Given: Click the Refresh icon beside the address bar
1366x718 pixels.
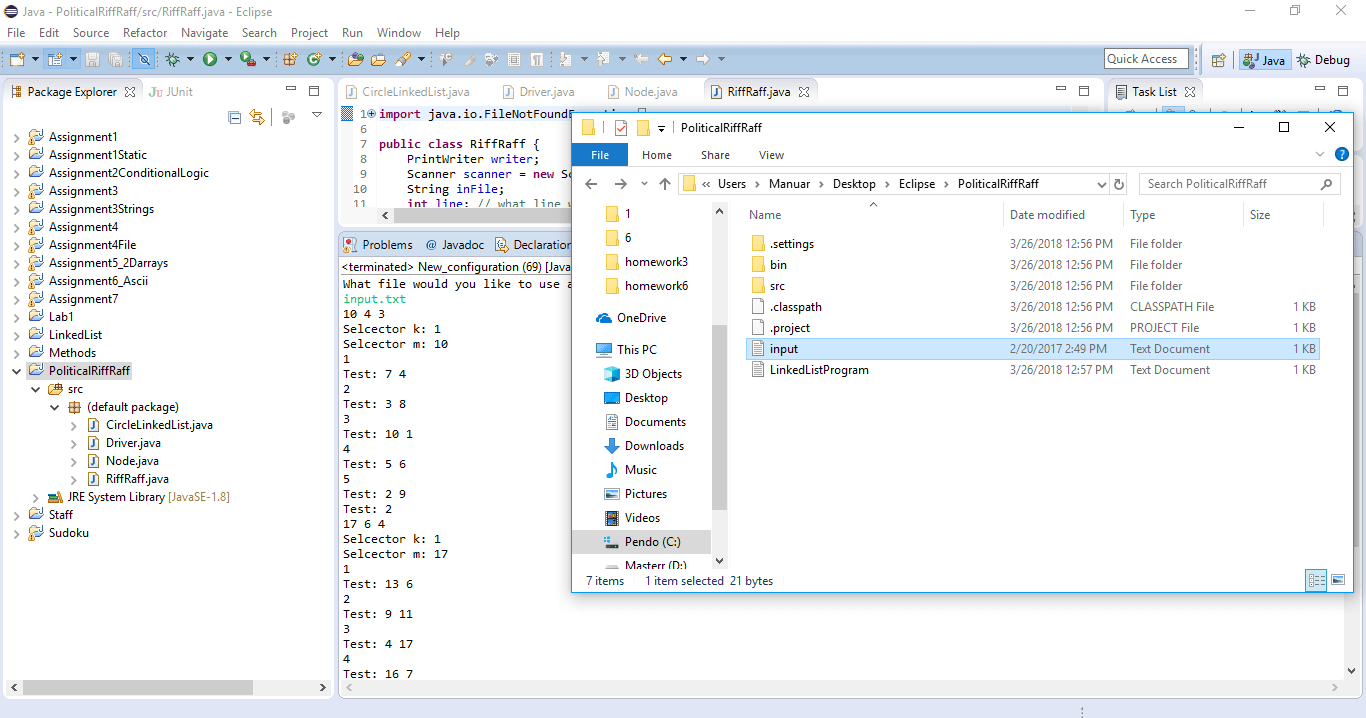Looking at the screenshot, I should coord(1120,184).
